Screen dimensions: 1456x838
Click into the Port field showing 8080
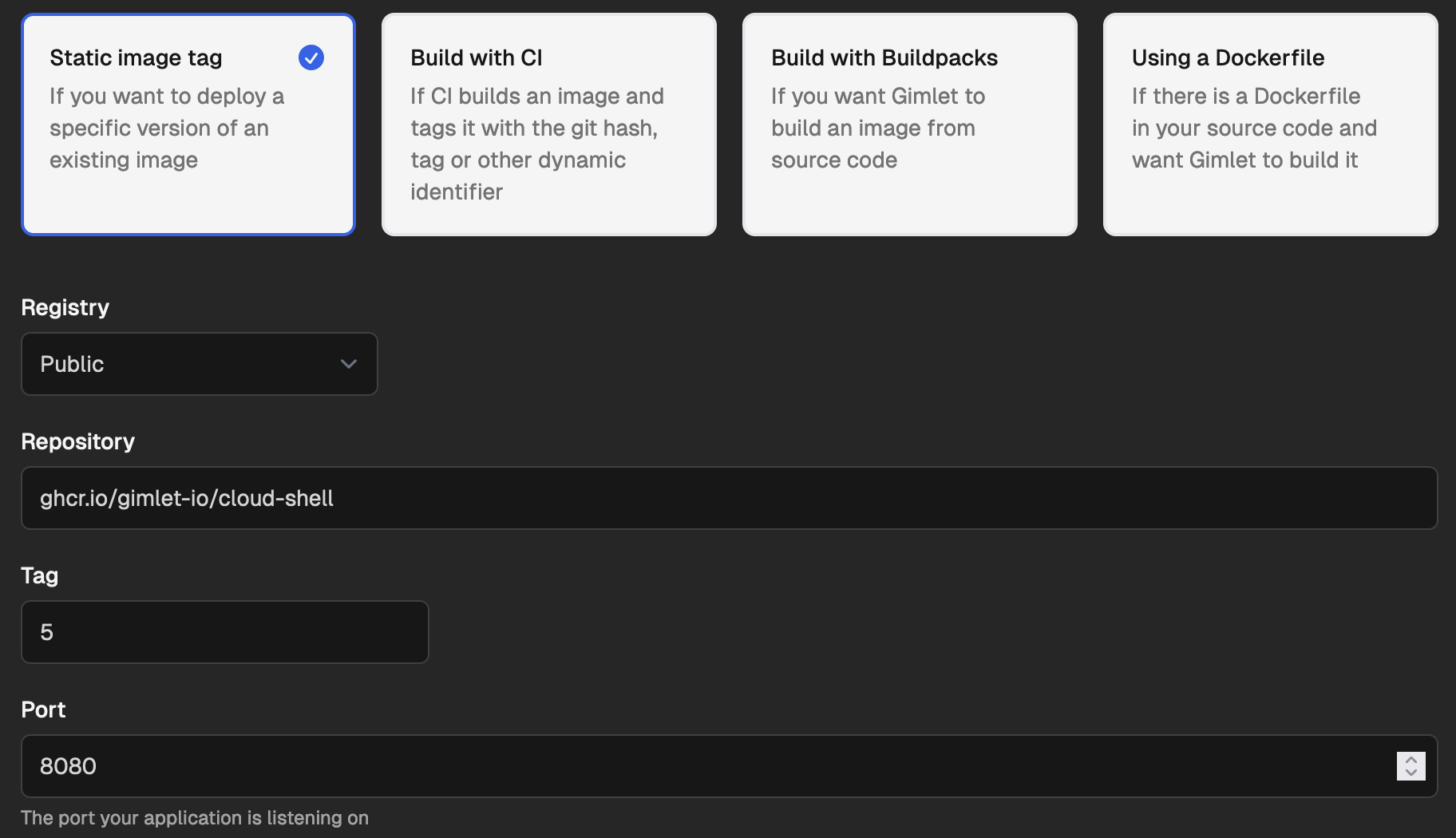730,766
